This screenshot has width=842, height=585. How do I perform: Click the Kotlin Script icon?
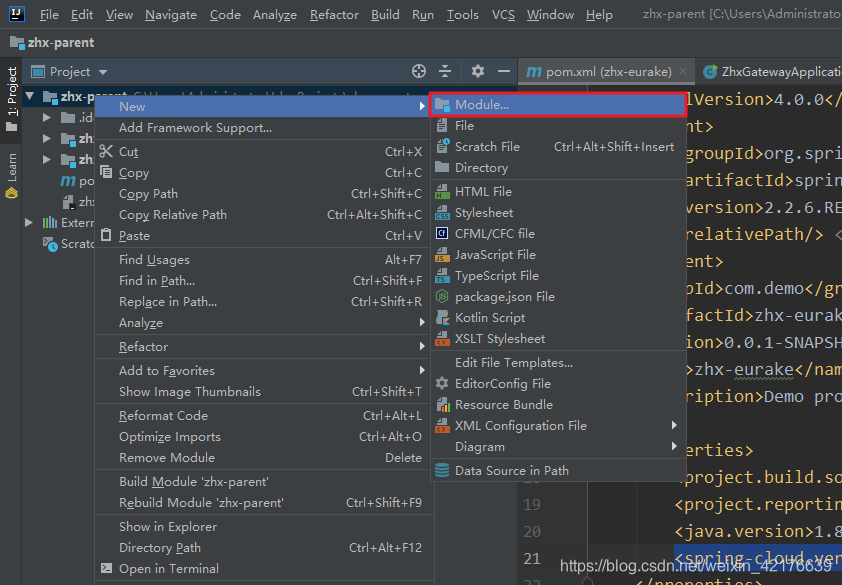click(442, 317)
